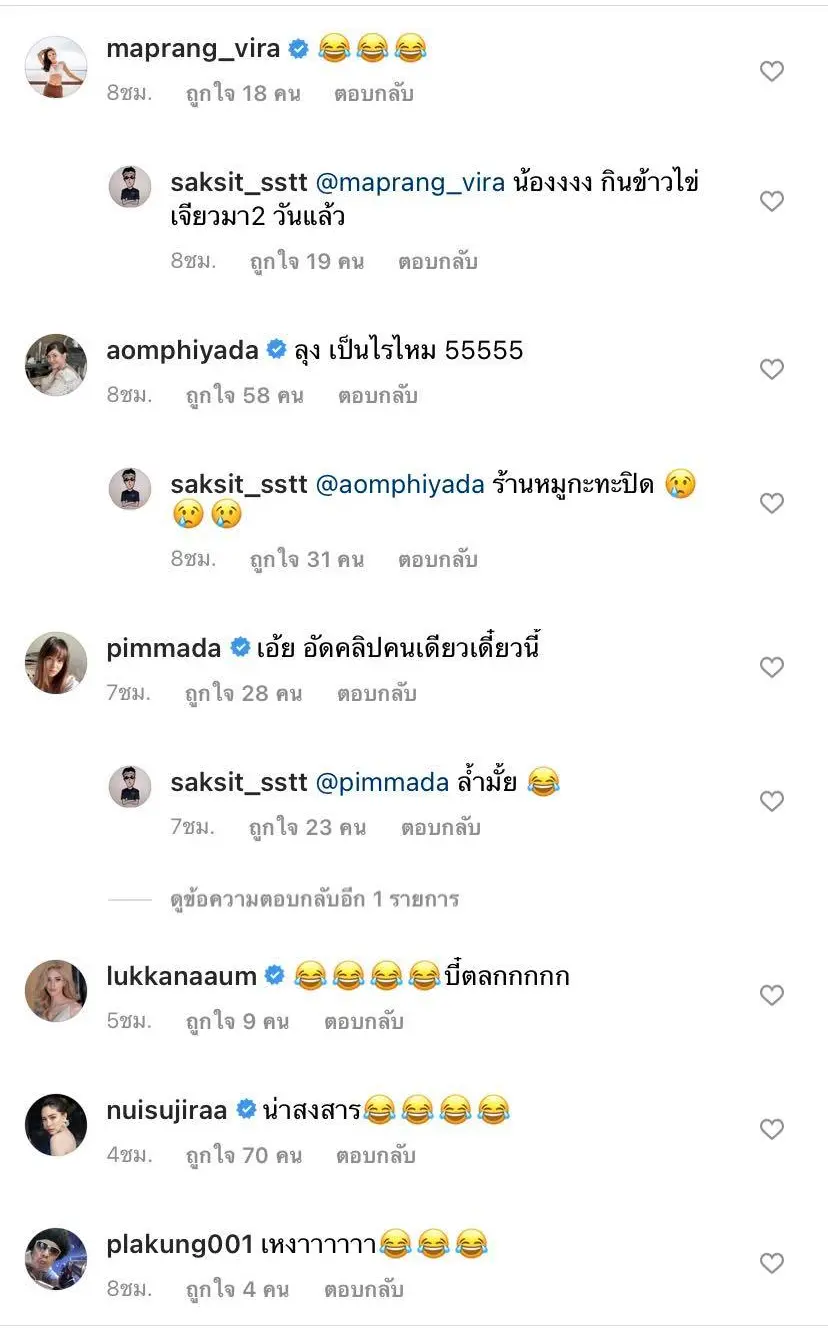This screenshot has height=1328, width=828.
Task: Open the plakung001 username profile
Action: [x=179, y=1245]
